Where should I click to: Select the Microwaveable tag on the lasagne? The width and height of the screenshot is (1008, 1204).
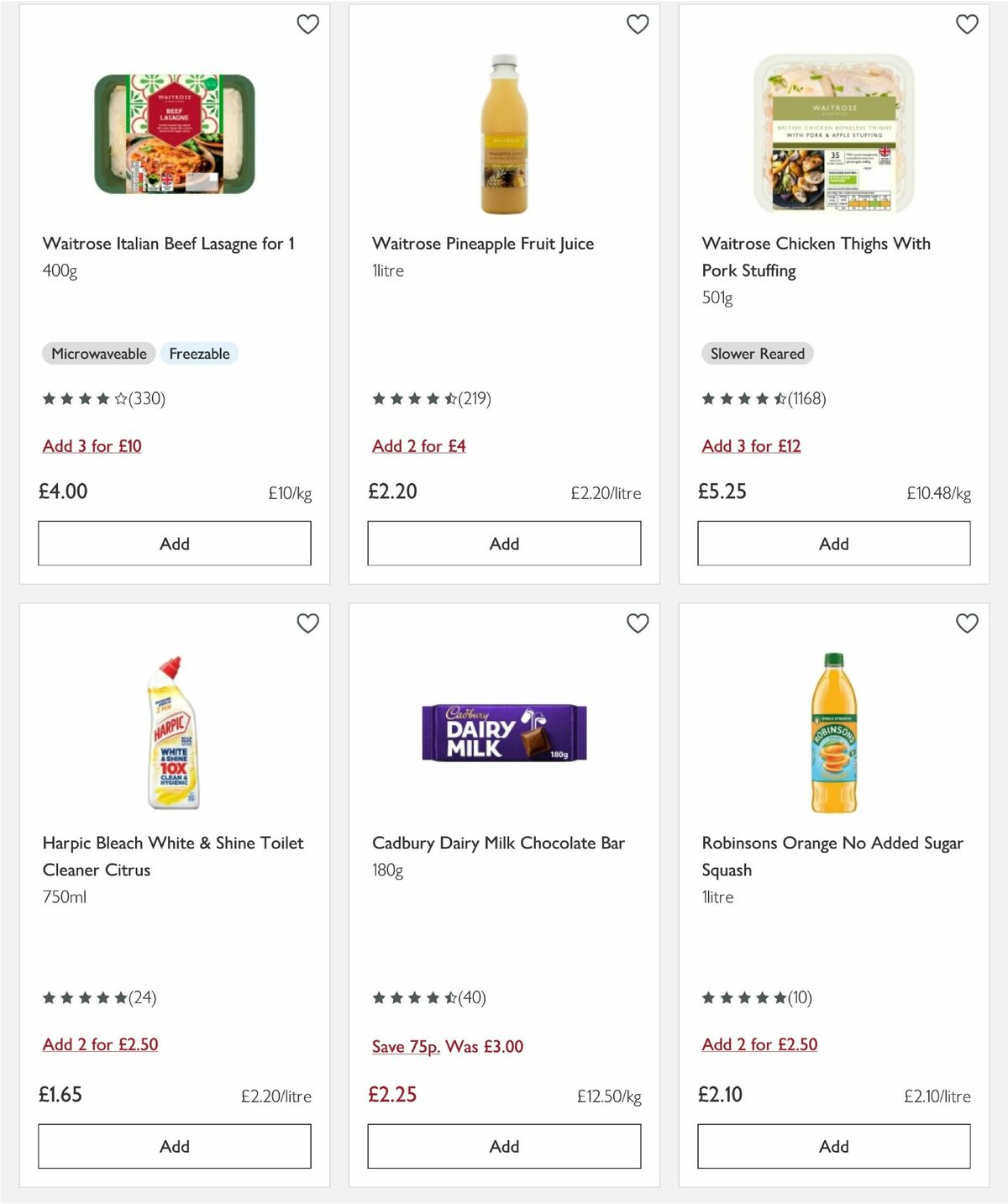coord(97,353)
